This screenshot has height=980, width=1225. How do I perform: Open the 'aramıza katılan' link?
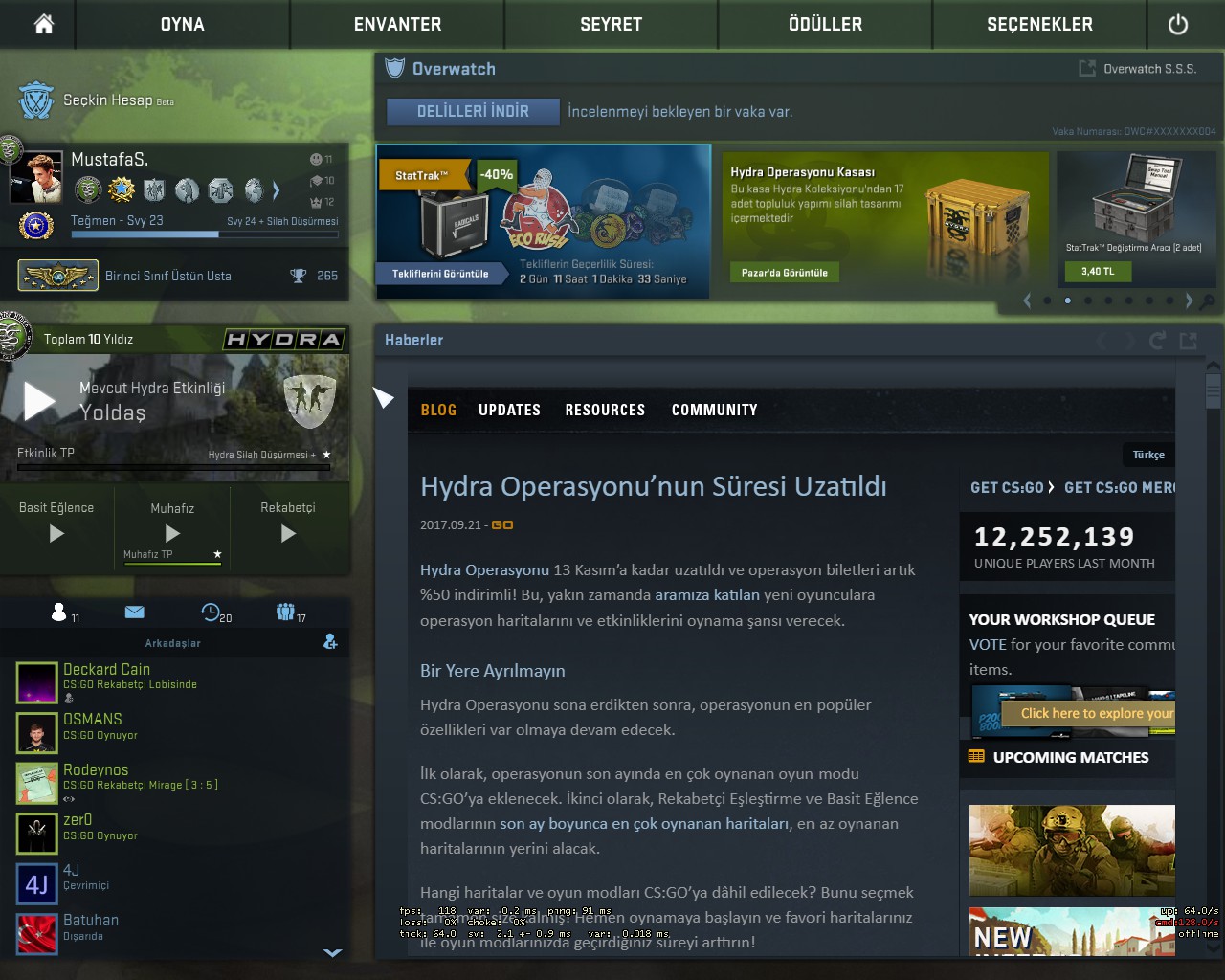[x=707, y=594]
